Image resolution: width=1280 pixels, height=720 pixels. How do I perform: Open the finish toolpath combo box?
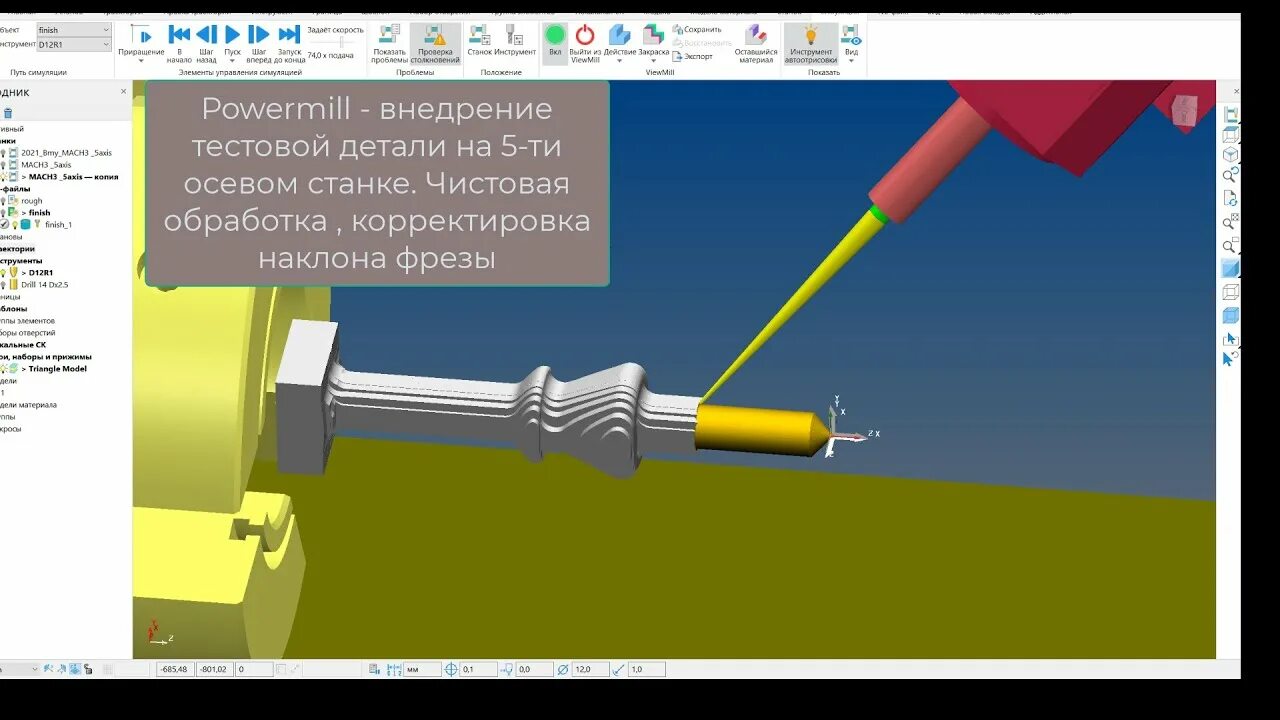click(74, 30)
